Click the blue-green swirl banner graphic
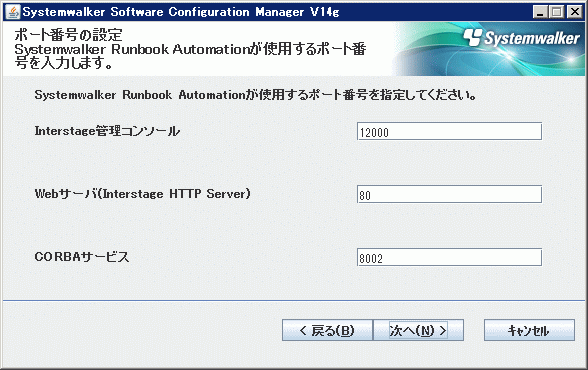Viewport: 588px width, 370px height. coord(489,49)
